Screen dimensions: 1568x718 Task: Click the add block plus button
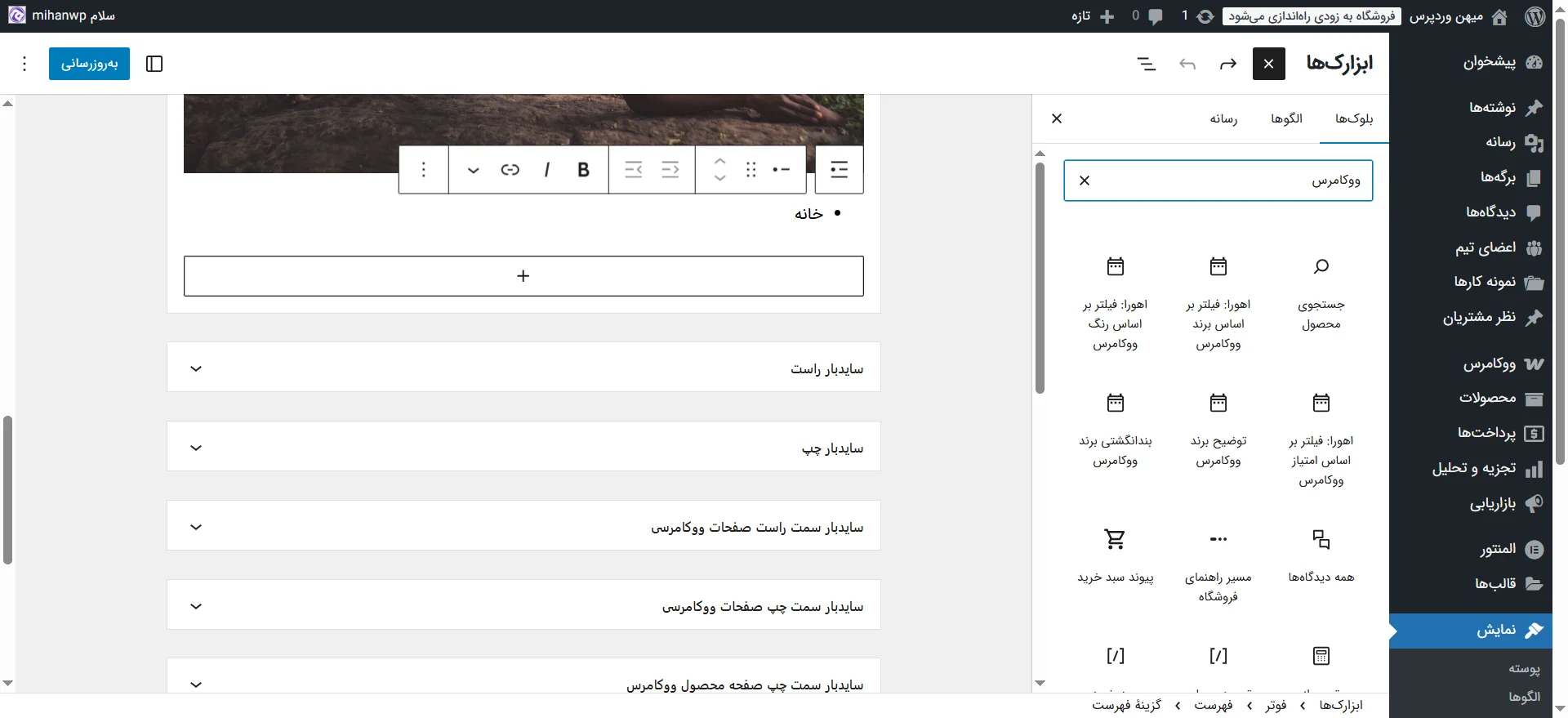click(x=523, y=276)
